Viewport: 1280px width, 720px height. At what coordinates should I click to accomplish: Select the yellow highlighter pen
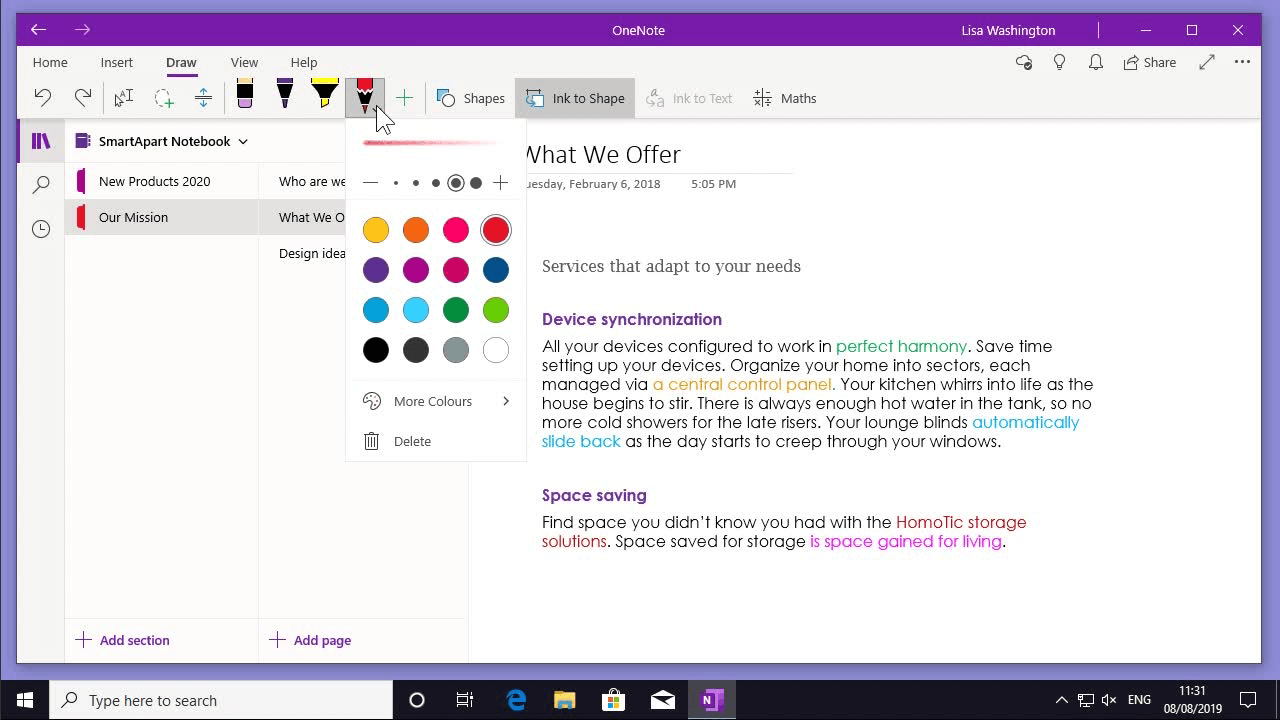pyautogui.click(x=324, y=95)
